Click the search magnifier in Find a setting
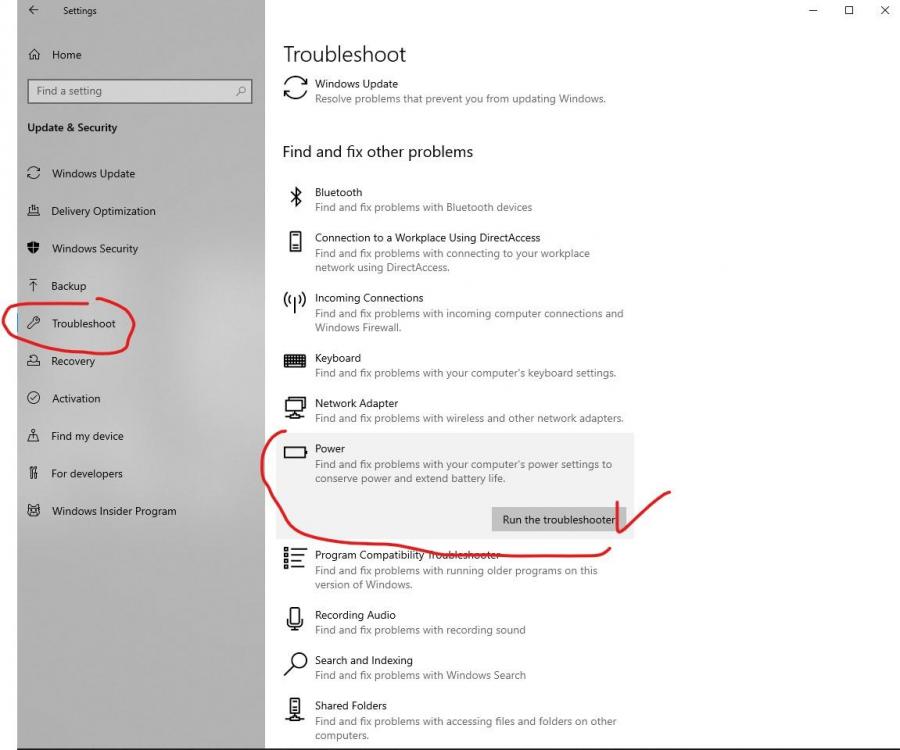 [241, 91]
